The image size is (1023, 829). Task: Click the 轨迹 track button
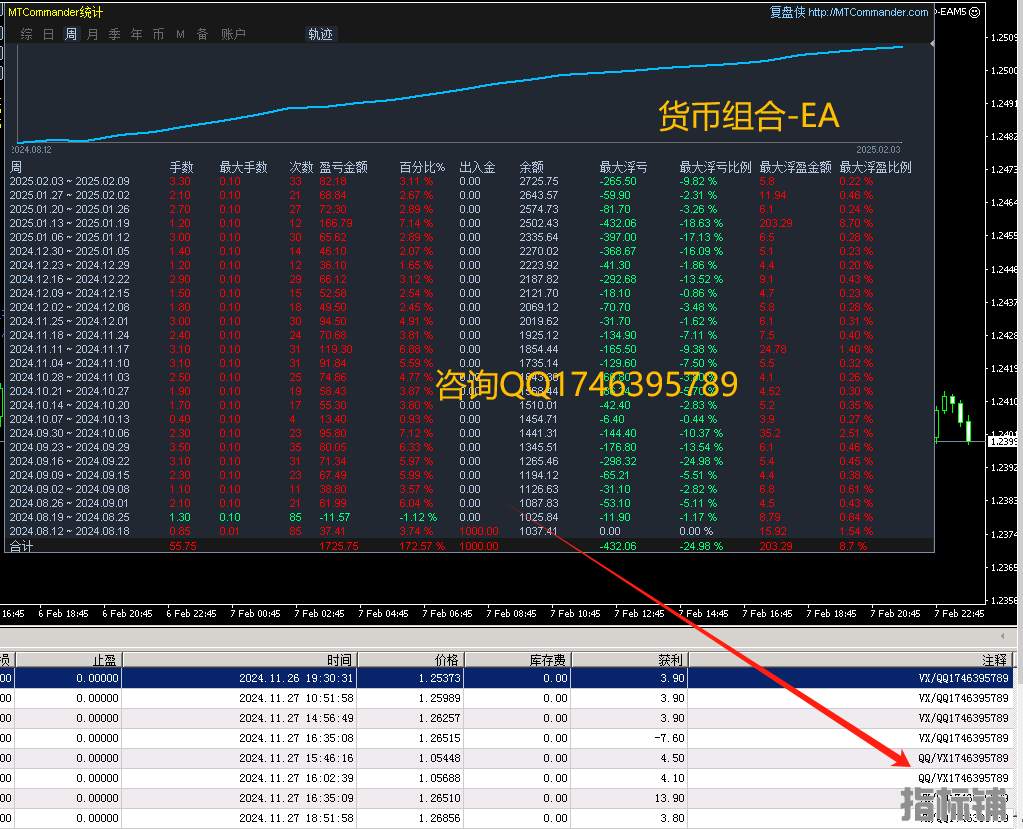[320, 34]
